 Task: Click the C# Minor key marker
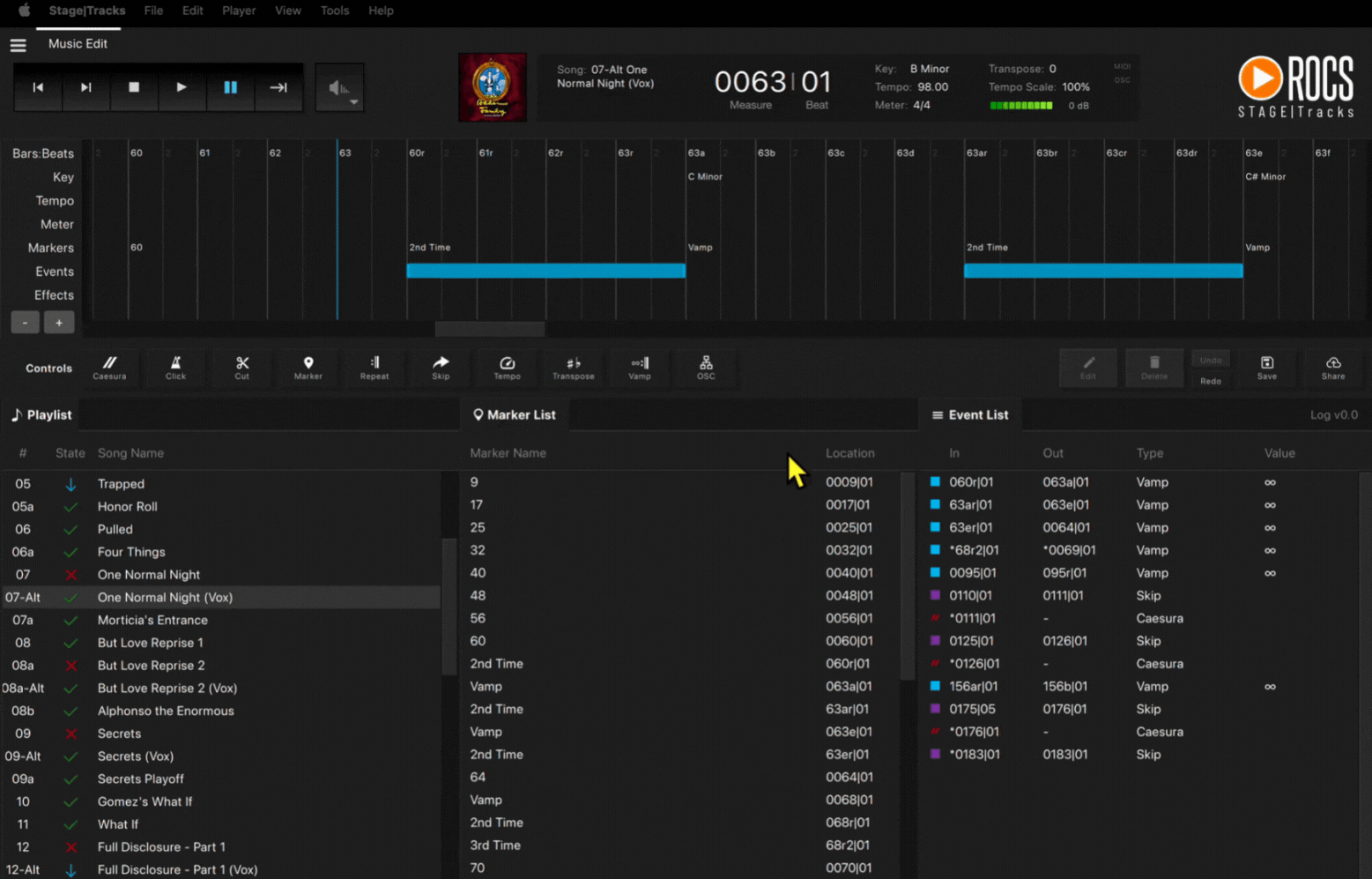click(x=1265, y=176)
